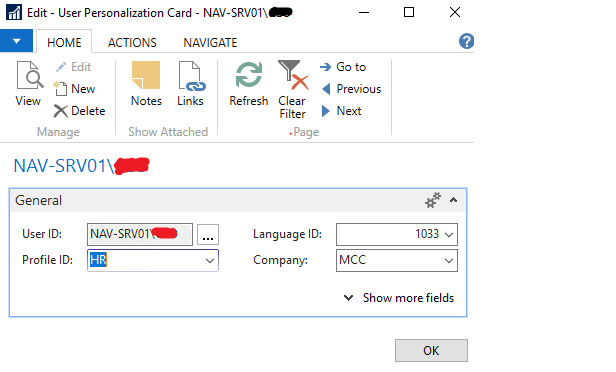The image size is (616, 372).
Task: Go to the Previous record
Action: 351,89
